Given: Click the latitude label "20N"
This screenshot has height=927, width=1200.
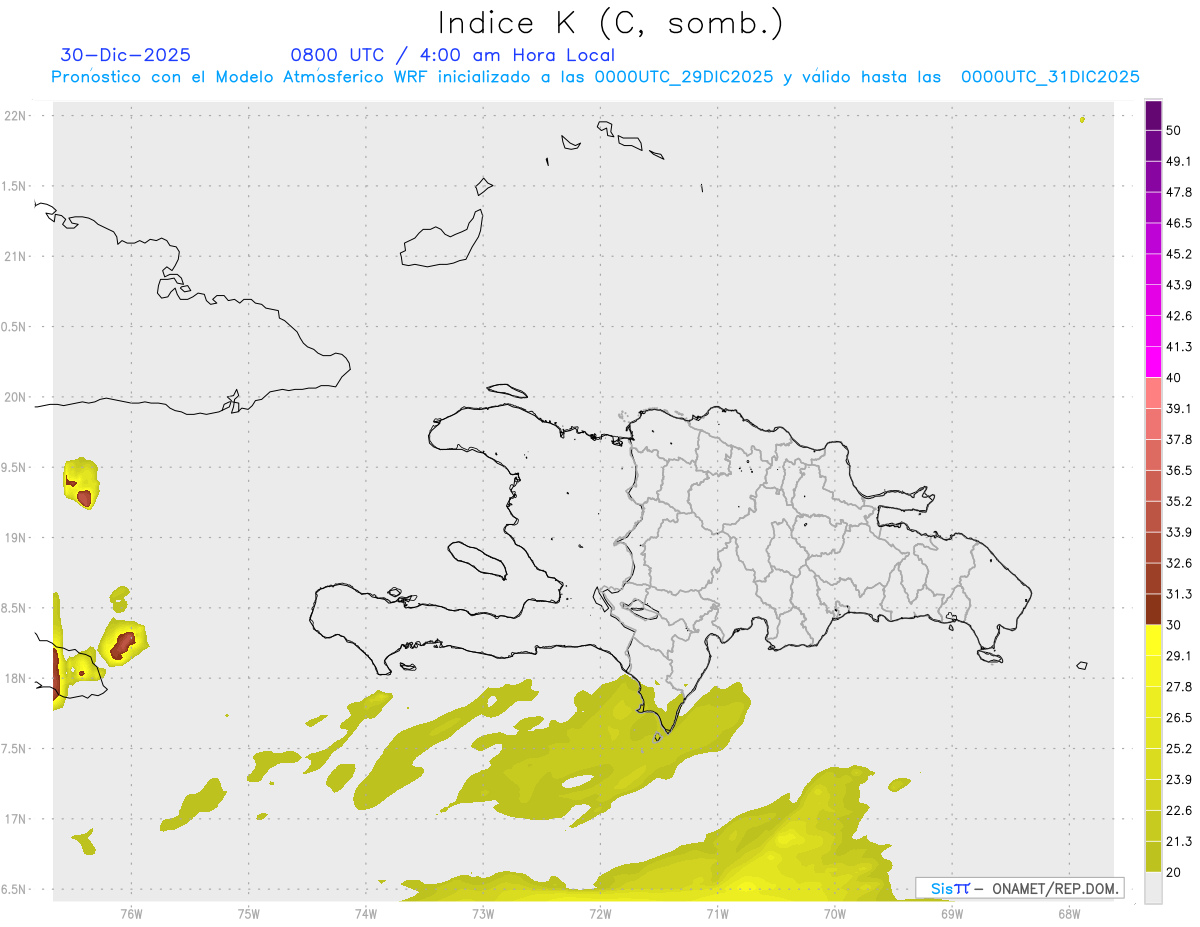Looking at the screenshot, I should coord(16,397).
